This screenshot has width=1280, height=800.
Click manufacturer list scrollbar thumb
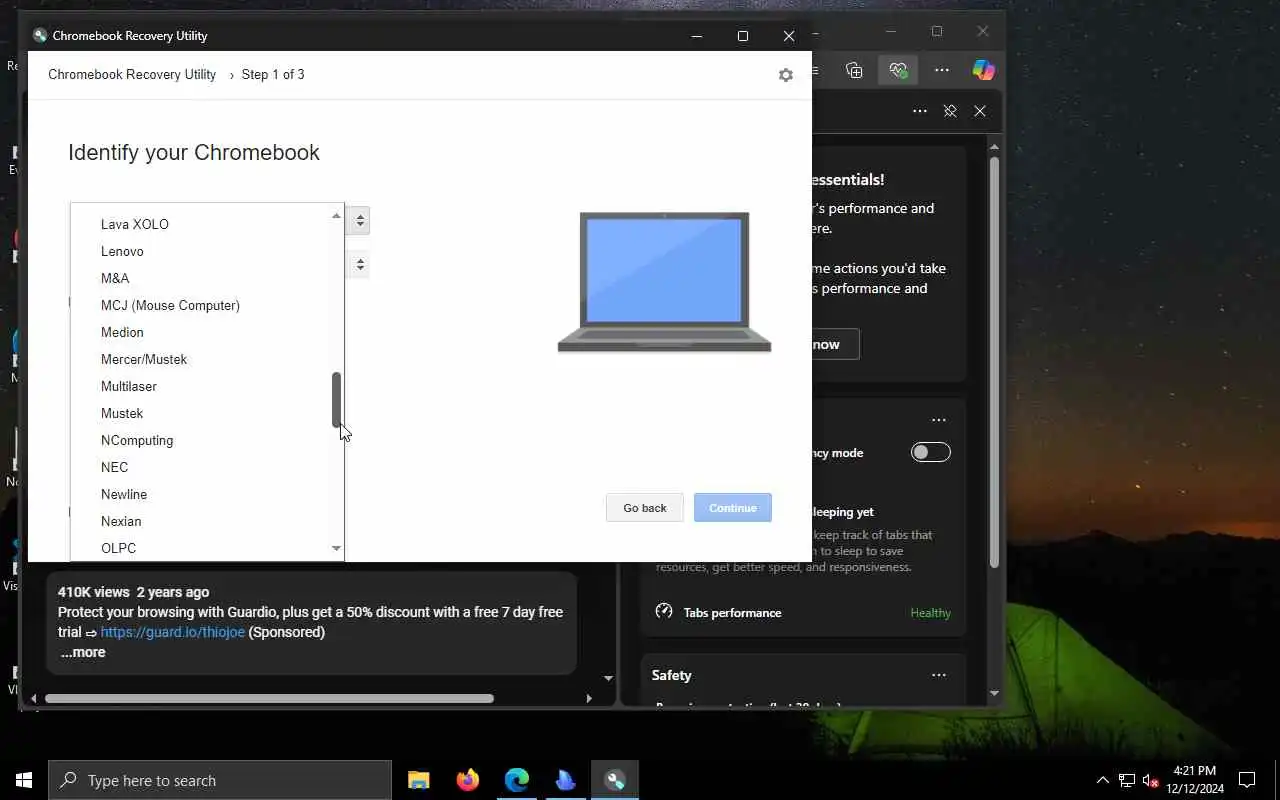337,400
